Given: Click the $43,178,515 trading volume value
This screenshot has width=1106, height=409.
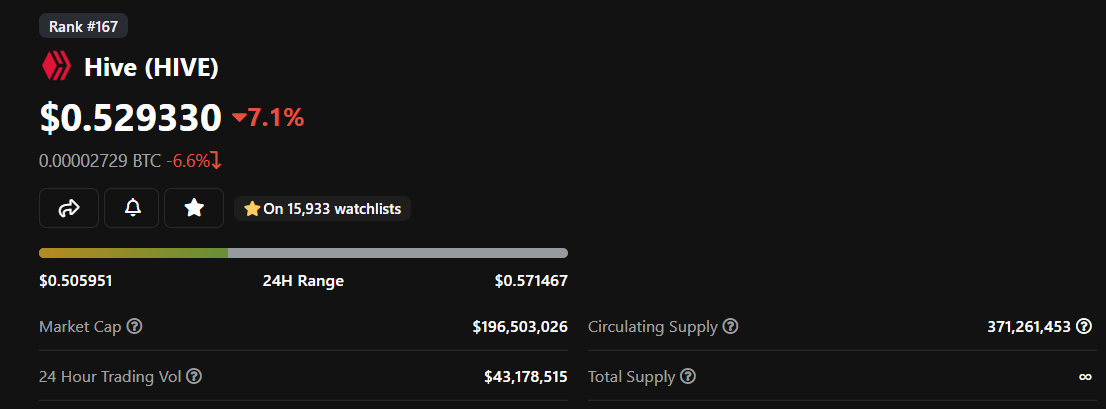Looking at the screenshot, I should [x=525, y=376].
